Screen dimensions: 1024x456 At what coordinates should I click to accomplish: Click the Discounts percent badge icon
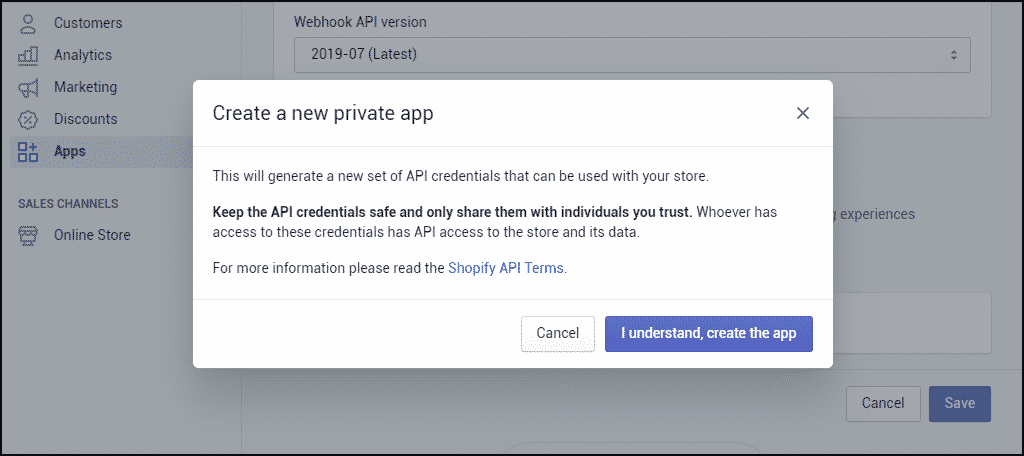click(28, 120)
